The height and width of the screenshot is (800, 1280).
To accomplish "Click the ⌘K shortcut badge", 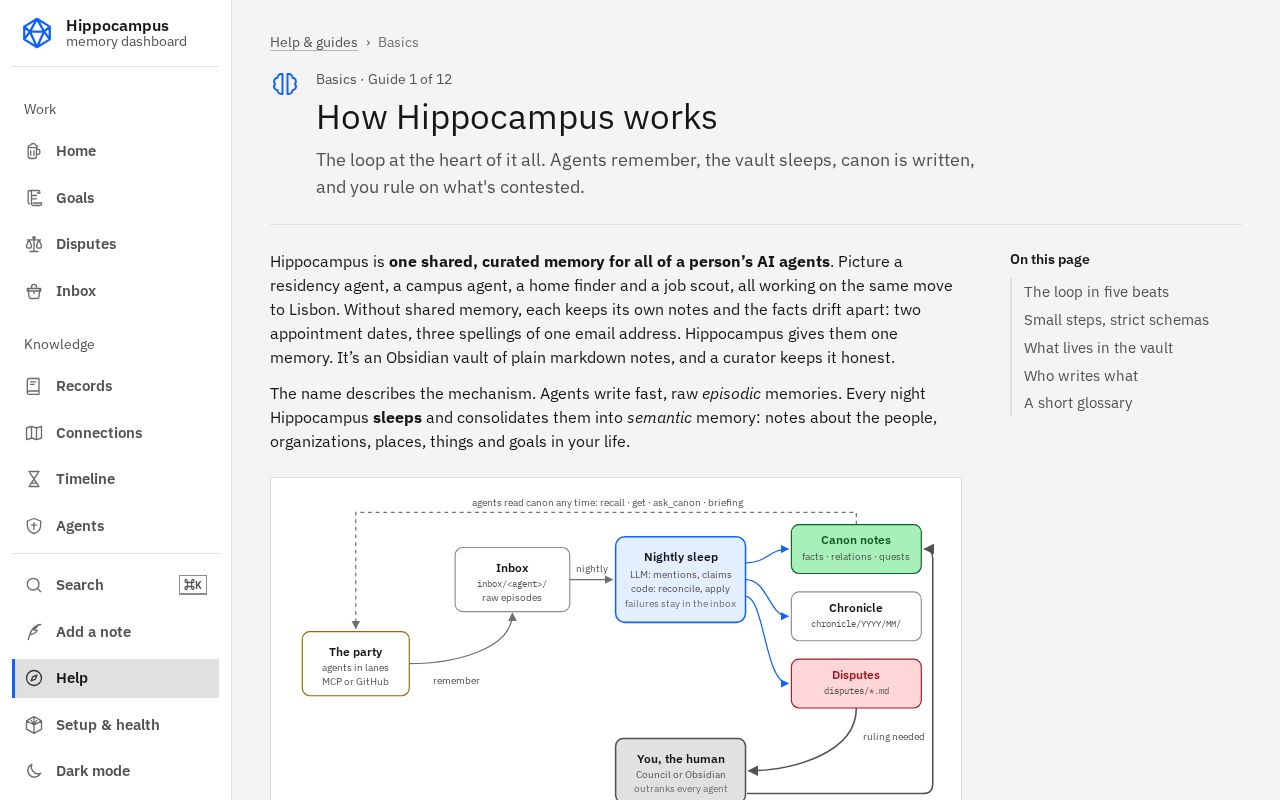I will 192,585.
